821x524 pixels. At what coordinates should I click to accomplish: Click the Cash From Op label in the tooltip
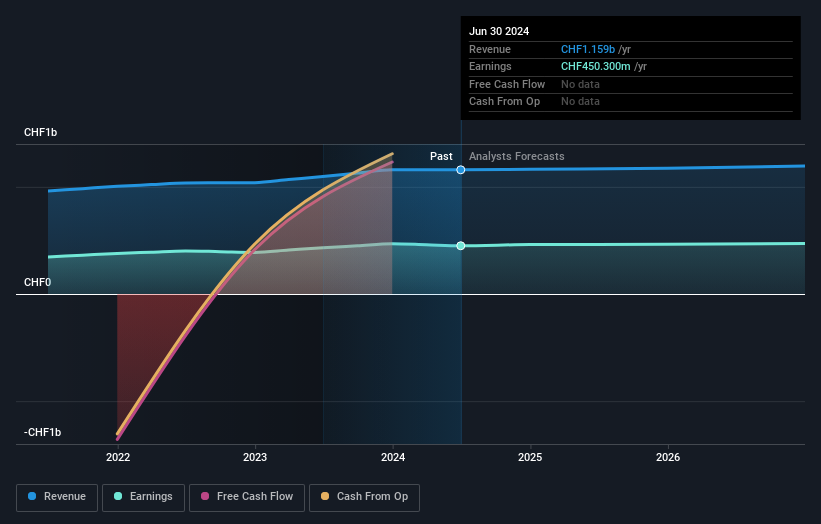click(504, 102)
